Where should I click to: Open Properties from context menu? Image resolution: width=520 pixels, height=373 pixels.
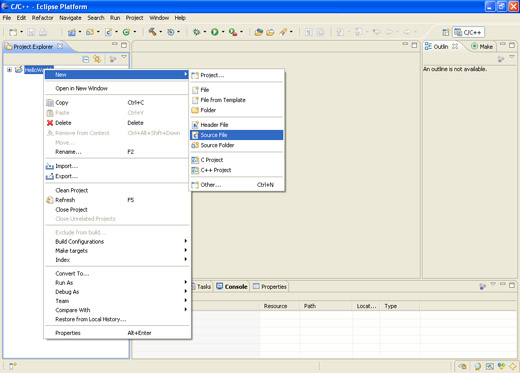(117, 333)
